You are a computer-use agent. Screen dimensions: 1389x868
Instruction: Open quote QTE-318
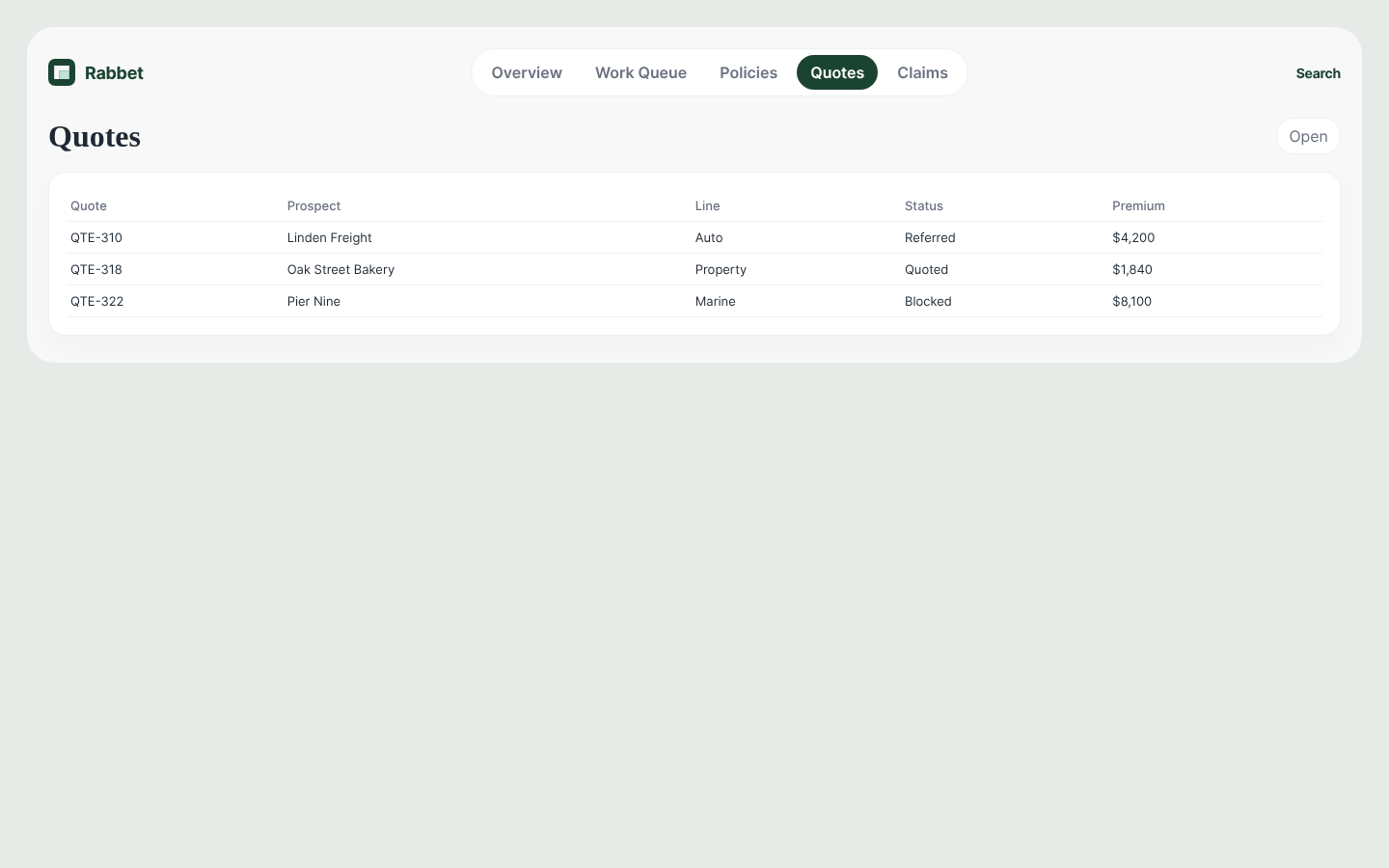[x=96, y=269]
